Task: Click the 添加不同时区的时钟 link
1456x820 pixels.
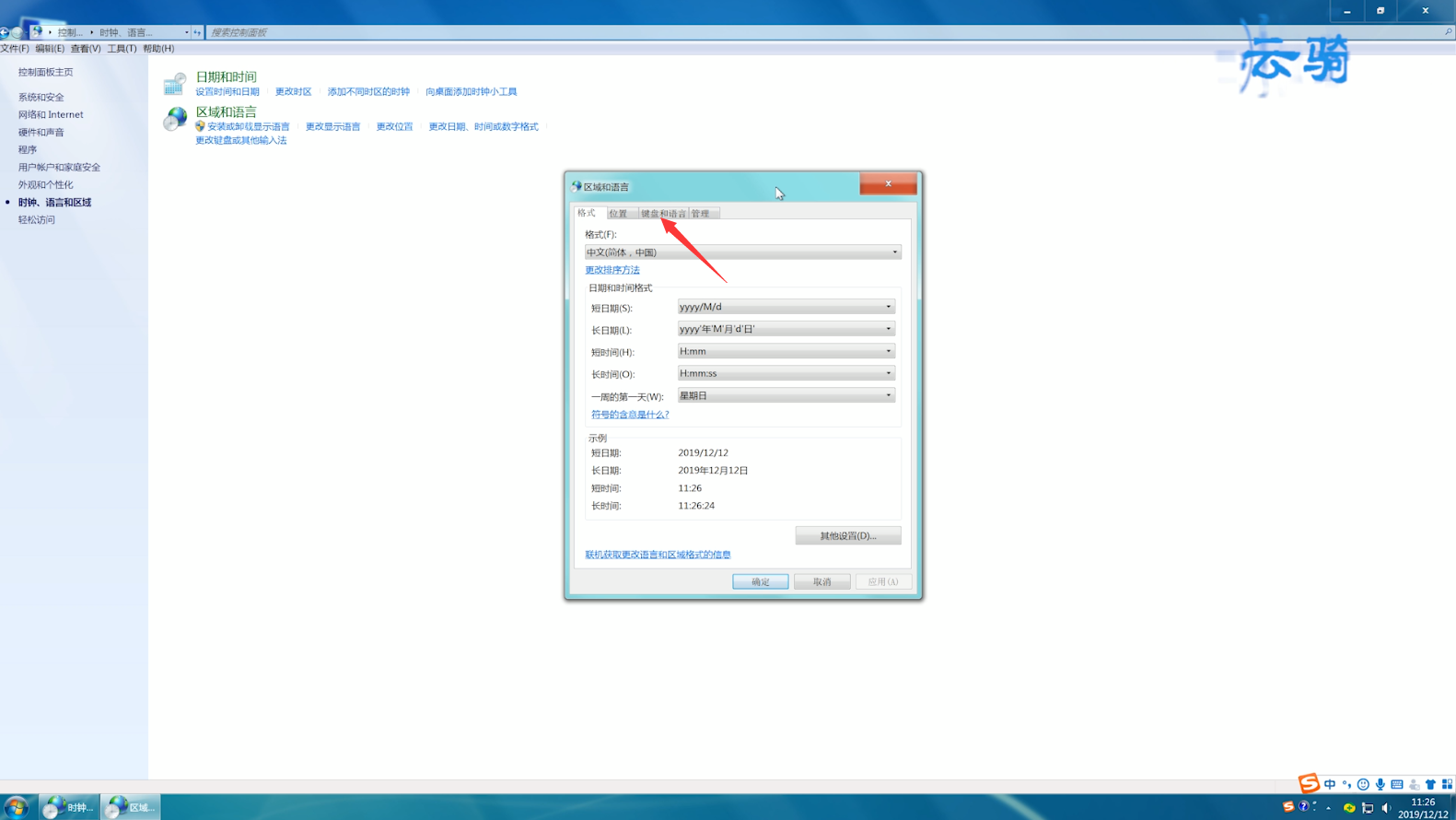Action: [368, 91]
